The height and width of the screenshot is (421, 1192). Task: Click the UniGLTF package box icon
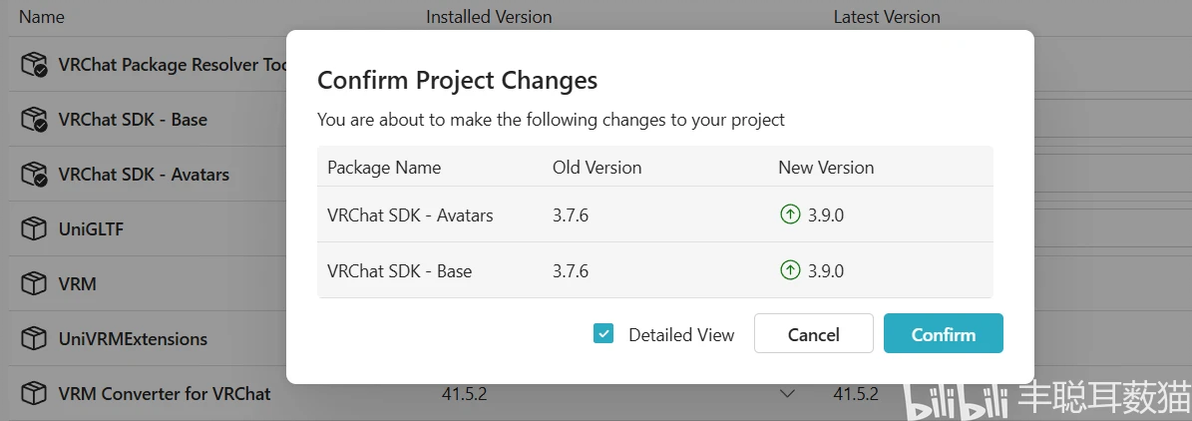tap(33, 229)
